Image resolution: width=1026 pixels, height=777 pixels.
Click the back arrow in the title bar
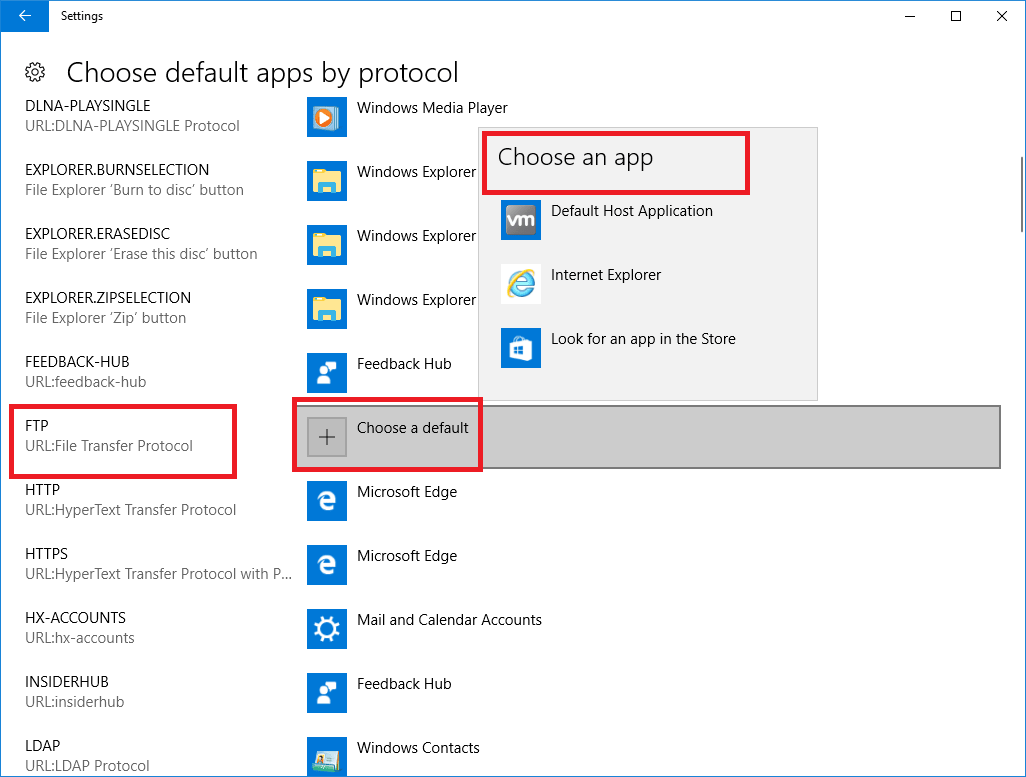[24, 16]
